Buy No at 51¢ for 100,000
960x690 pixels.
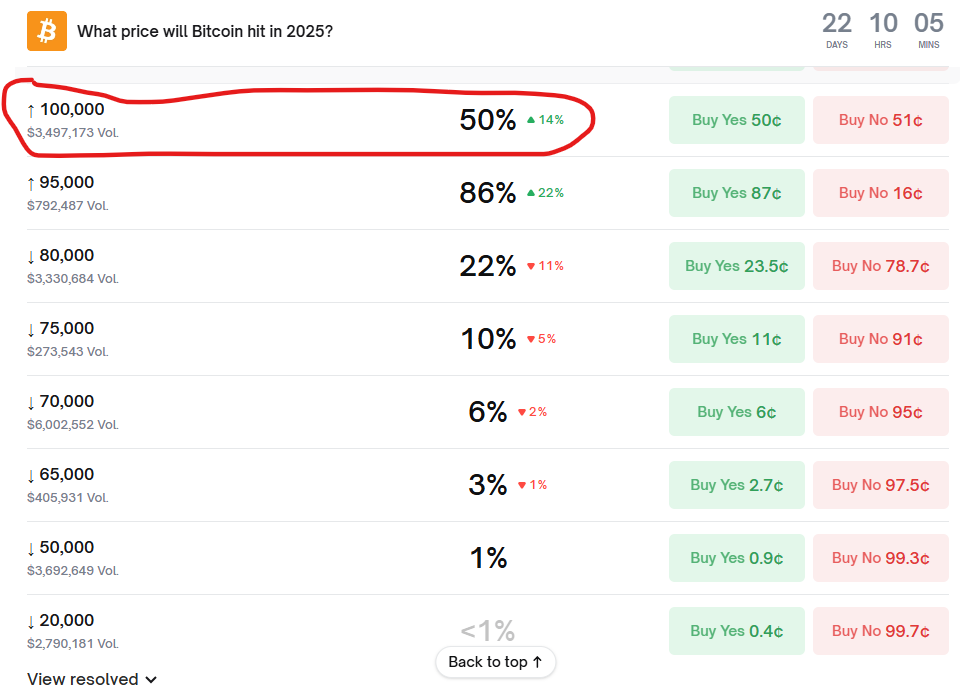click(880, 120)
